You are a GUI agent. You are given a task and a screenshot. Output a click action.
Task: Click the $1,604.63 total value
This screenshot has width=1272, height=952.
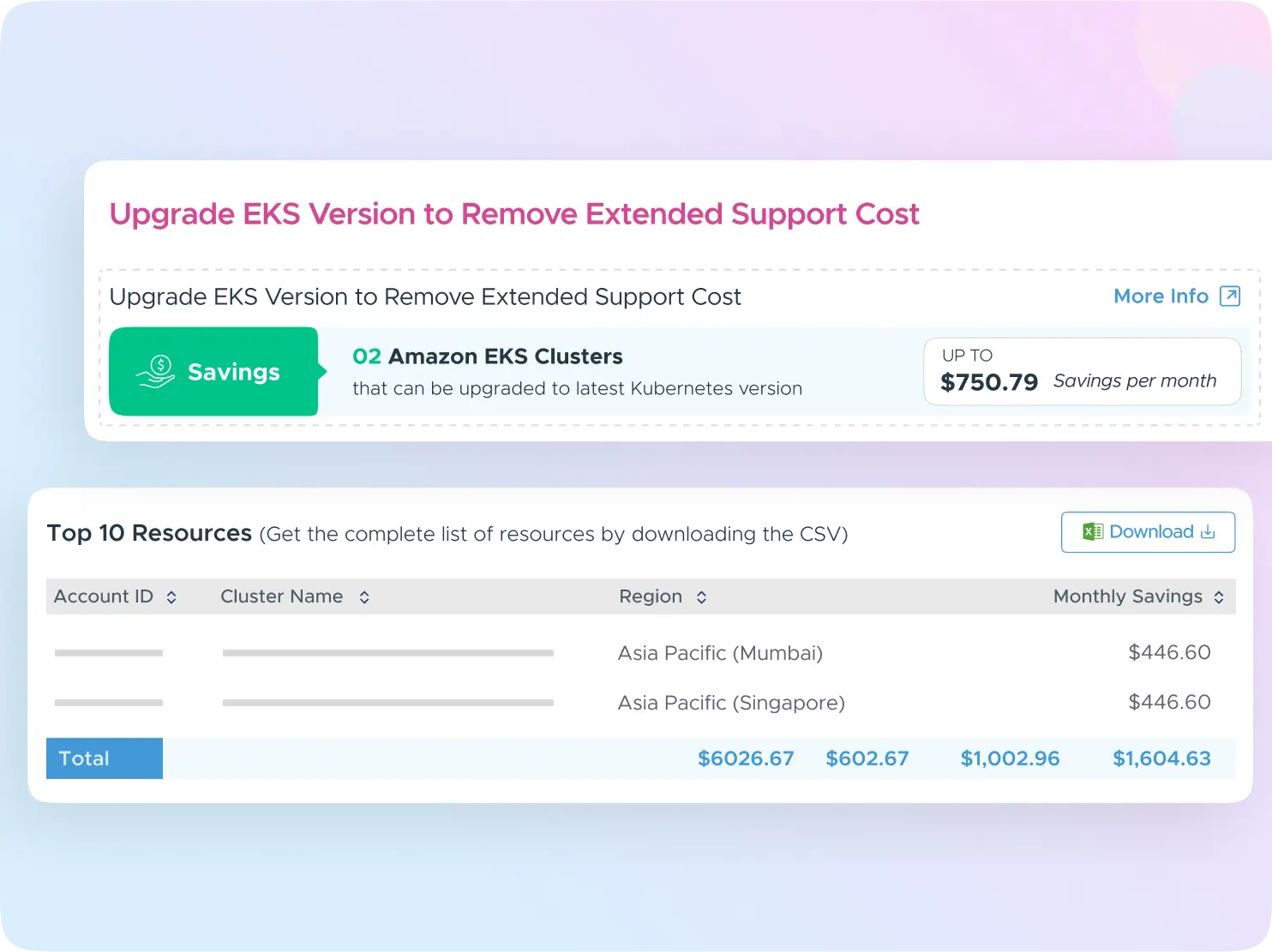coord(1161,758)
